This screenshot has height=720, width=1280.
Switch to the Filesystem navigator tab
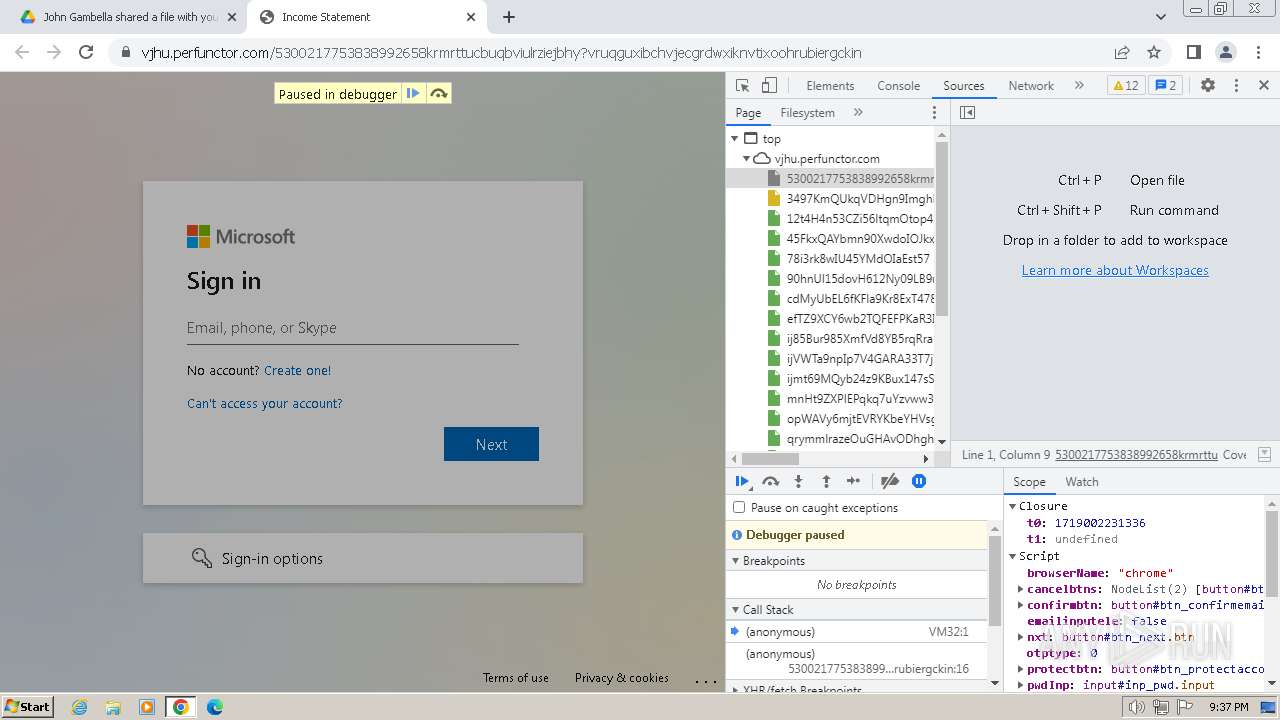point(807,113)
